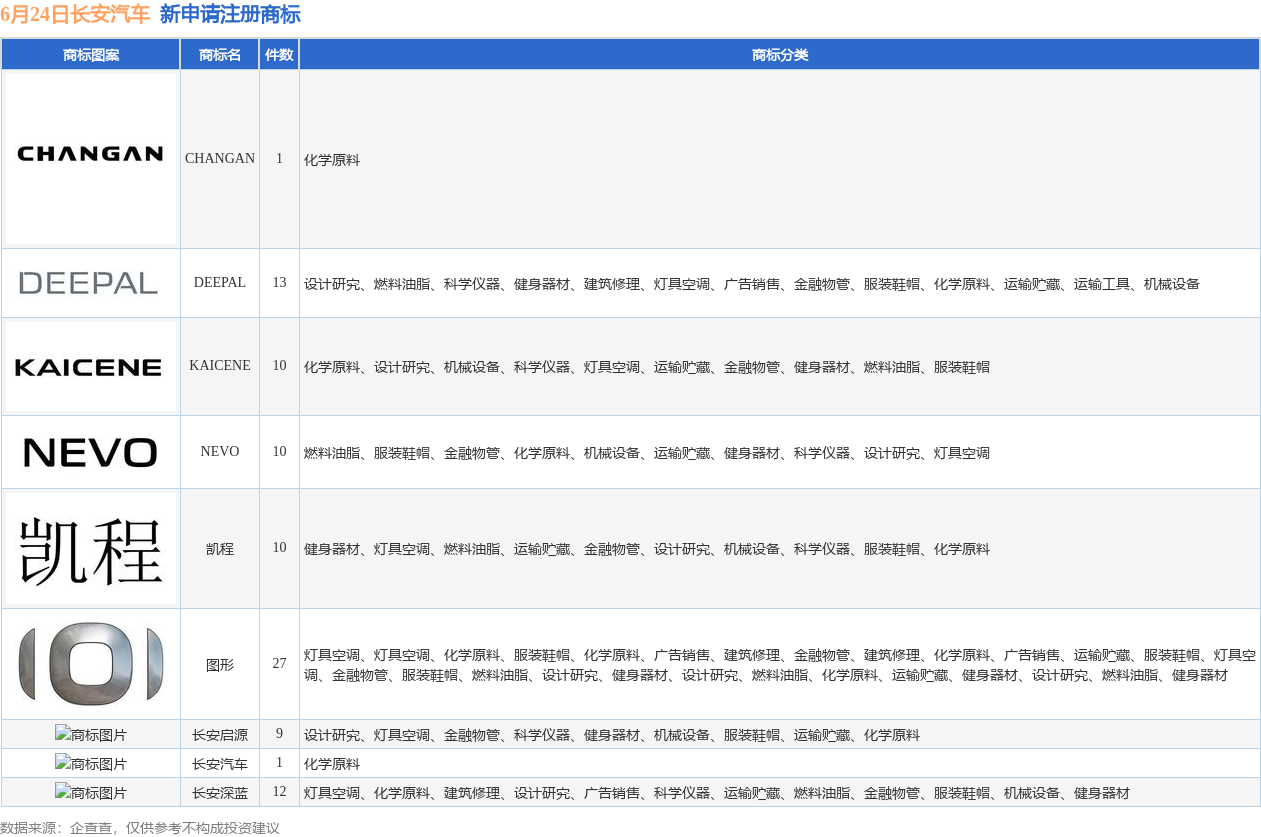Click broken image in 长安汽车 row
The height and width of the screenshot is (837, 1261).
pyautogui.click(x=91, y=764)
